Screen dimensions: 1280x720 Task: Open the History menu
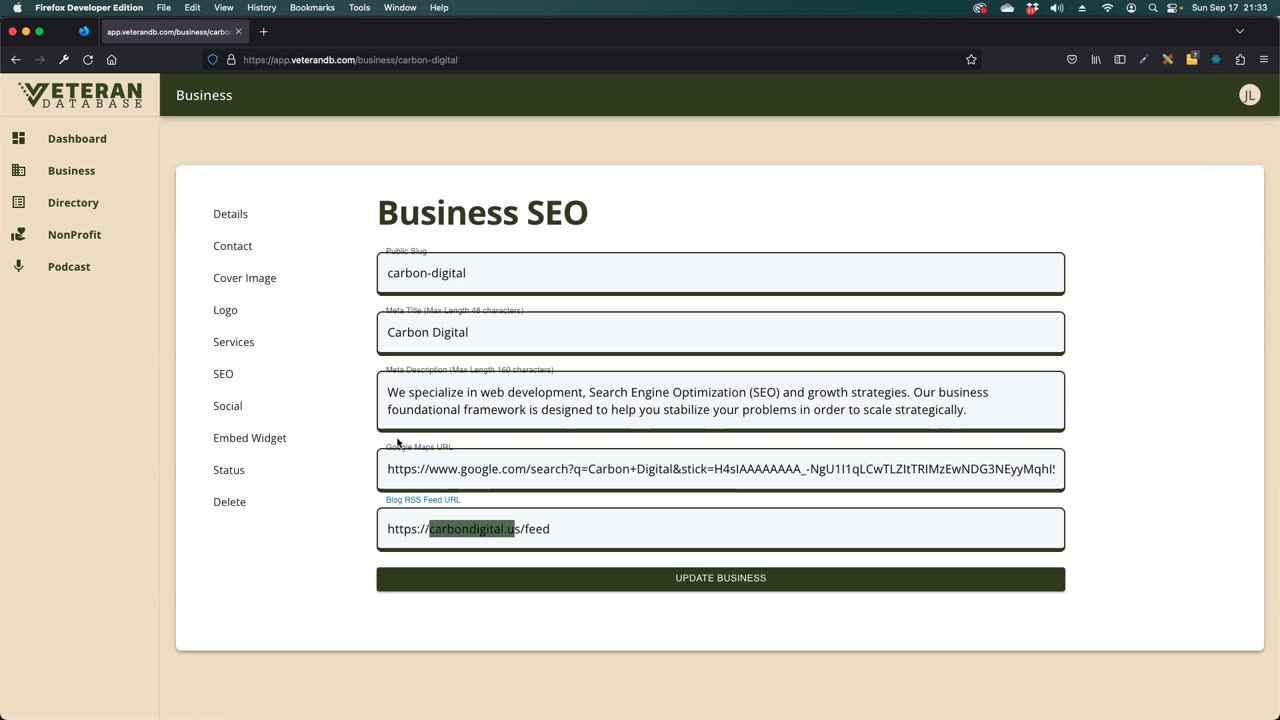pyautogui.click(x=262, y=8)
